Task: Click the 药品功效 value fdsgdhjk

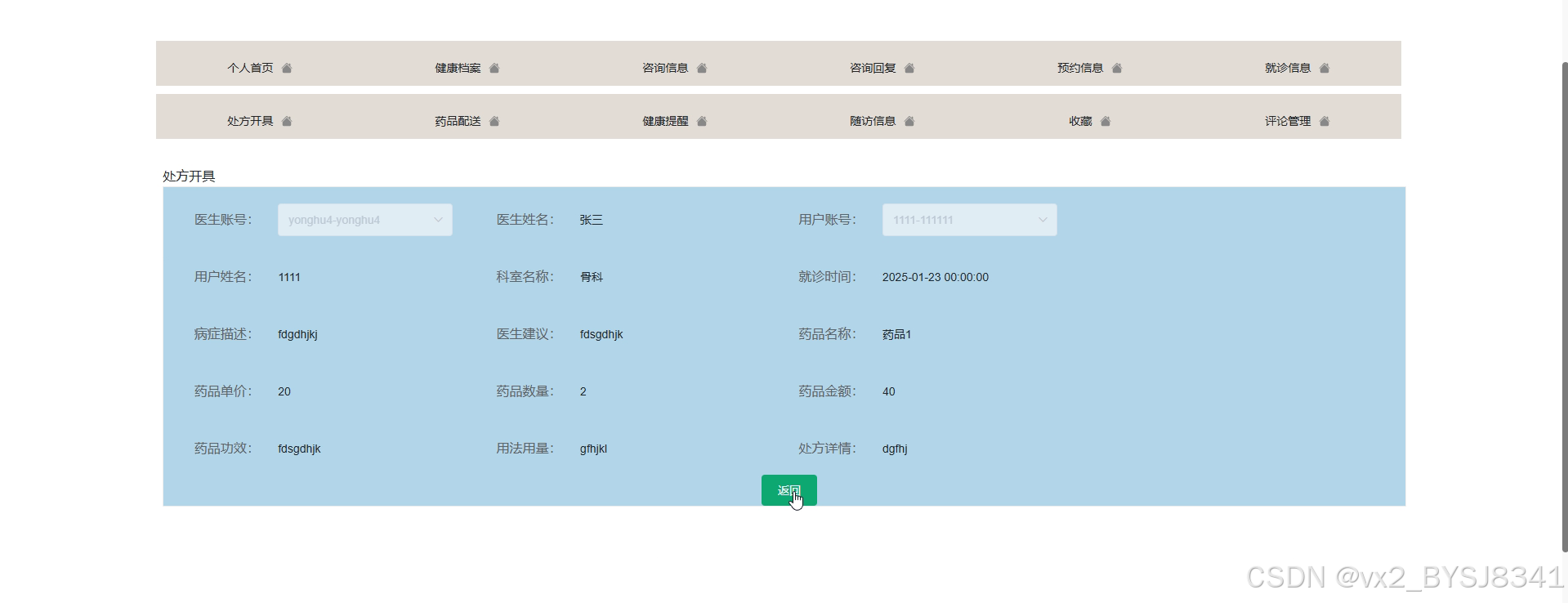Action: tap(299, 449)
